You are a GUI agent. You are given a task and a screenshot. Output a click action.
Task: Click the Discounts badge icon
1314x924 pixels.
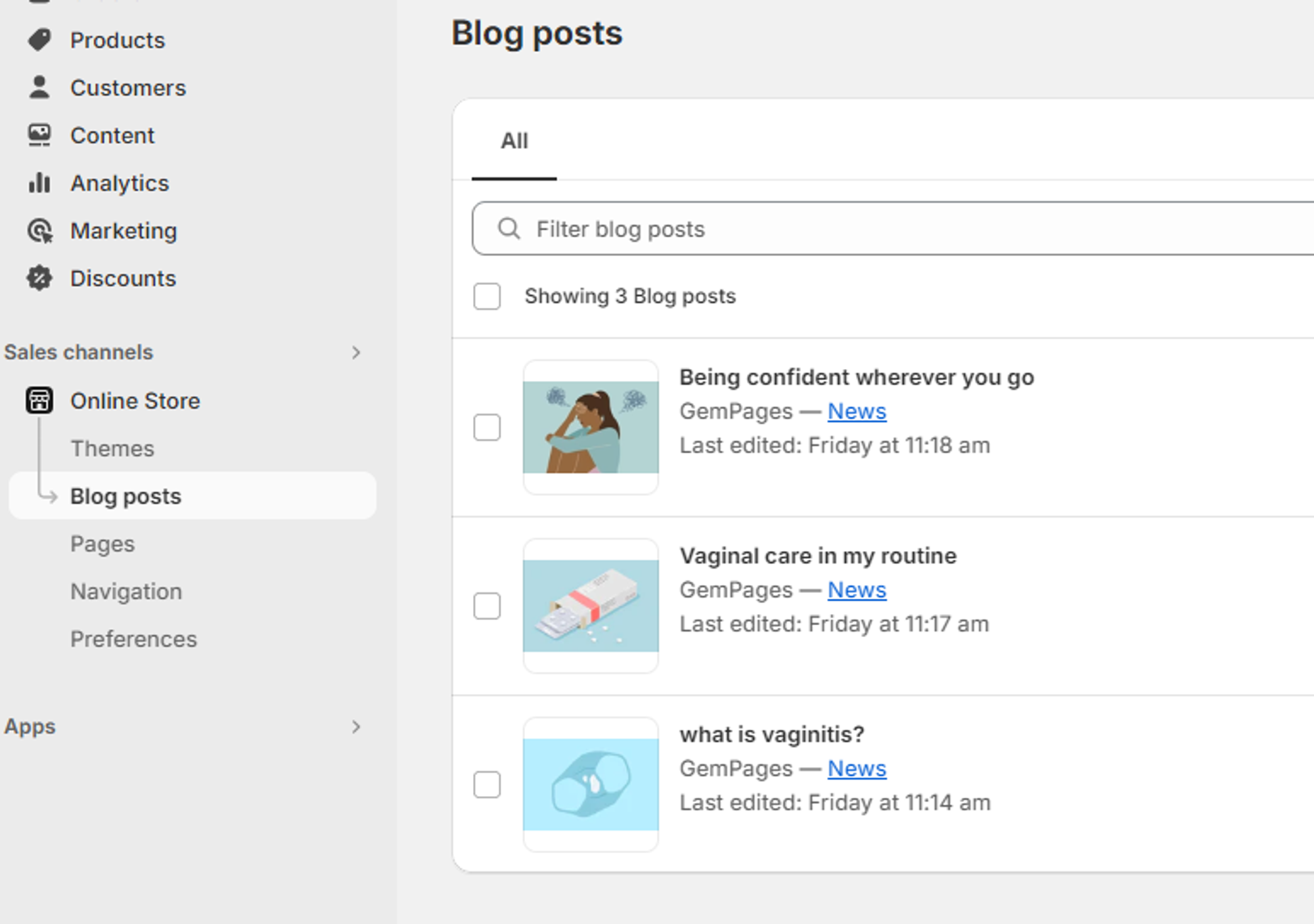(x=39, y=278)
